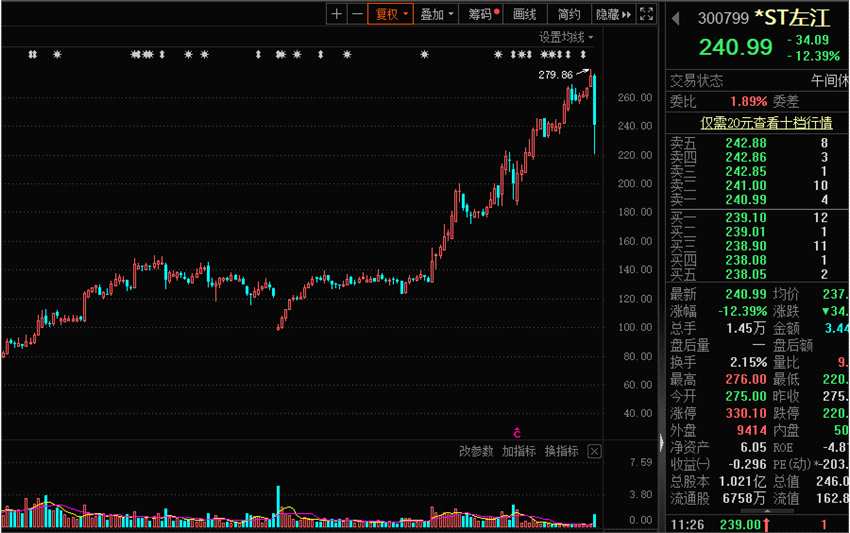Select the 卖三 ask price 242.85

pos(746,171)
